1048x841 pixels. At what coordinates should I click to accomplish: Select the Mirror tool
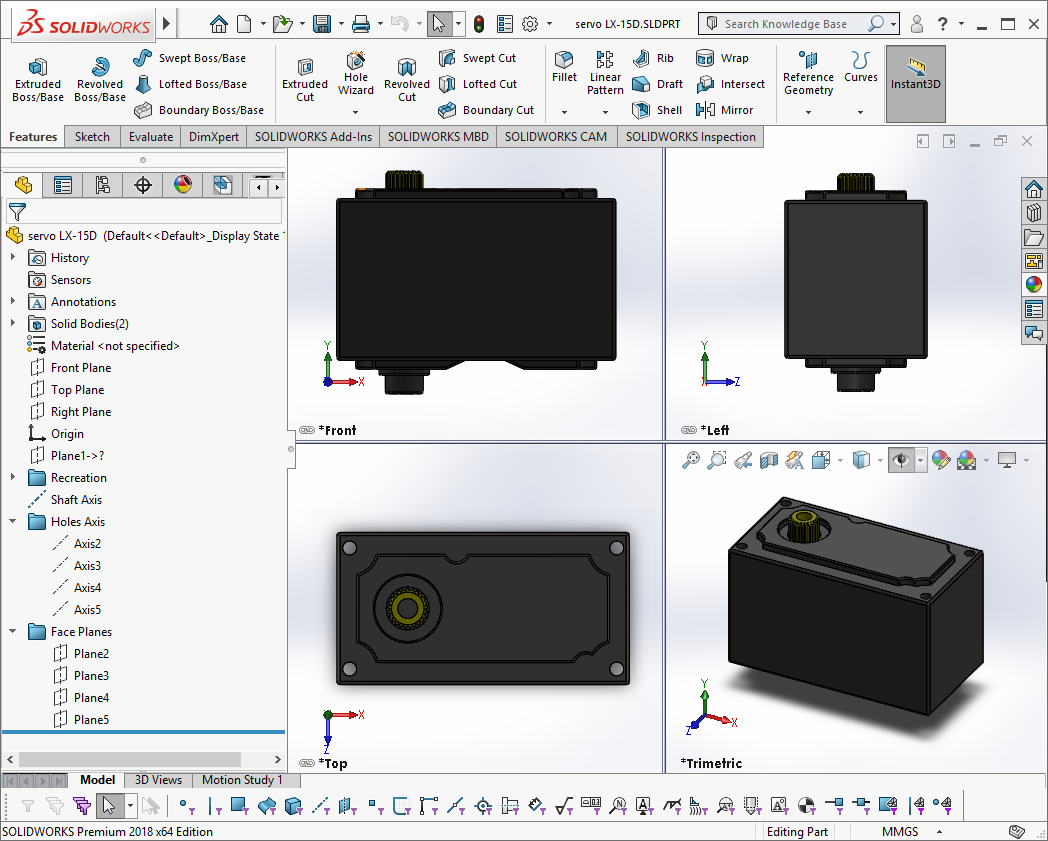pos(725,110)
